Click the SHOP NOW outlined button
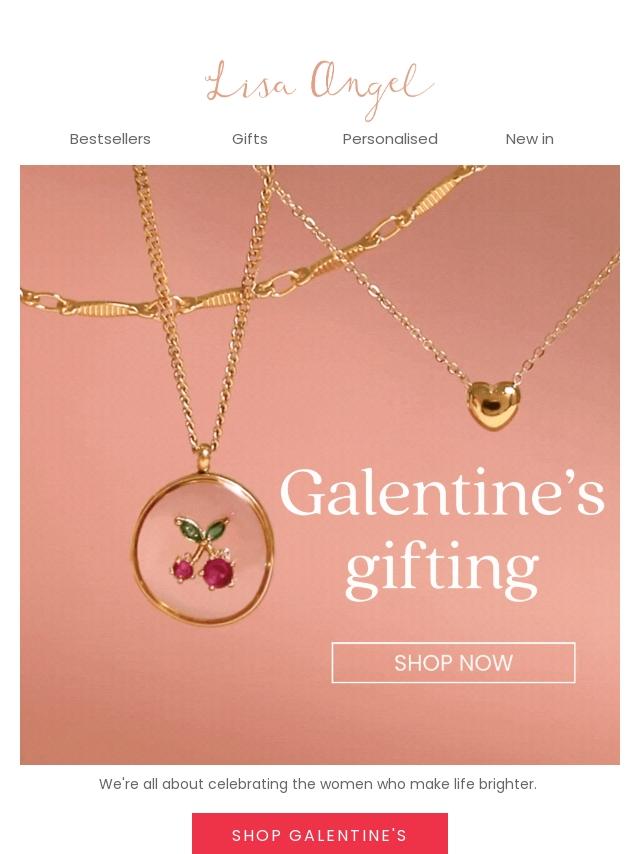This screenshot has height=854, width=640. tap(453, 663)
